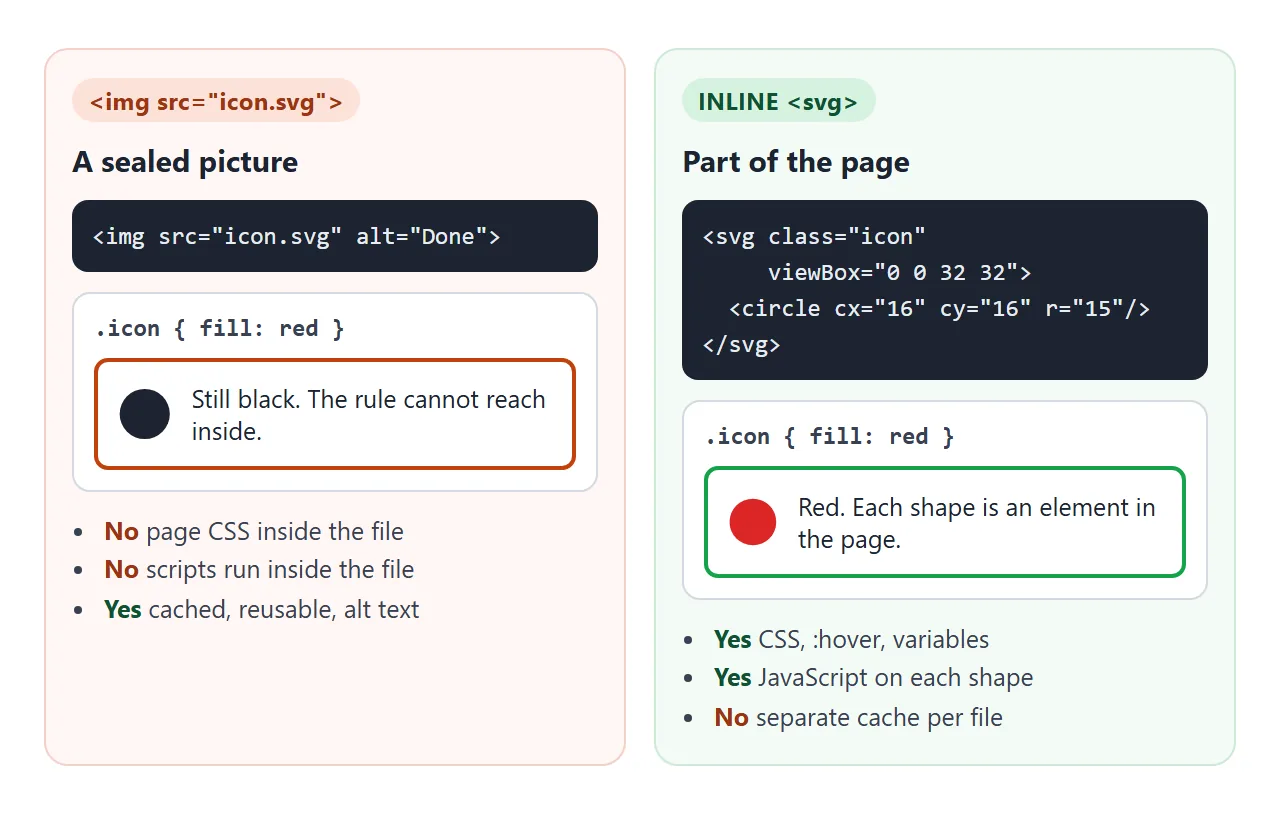Click the heading "A sealed picture"
The image size is (1280, 818).
coord(185,162)
